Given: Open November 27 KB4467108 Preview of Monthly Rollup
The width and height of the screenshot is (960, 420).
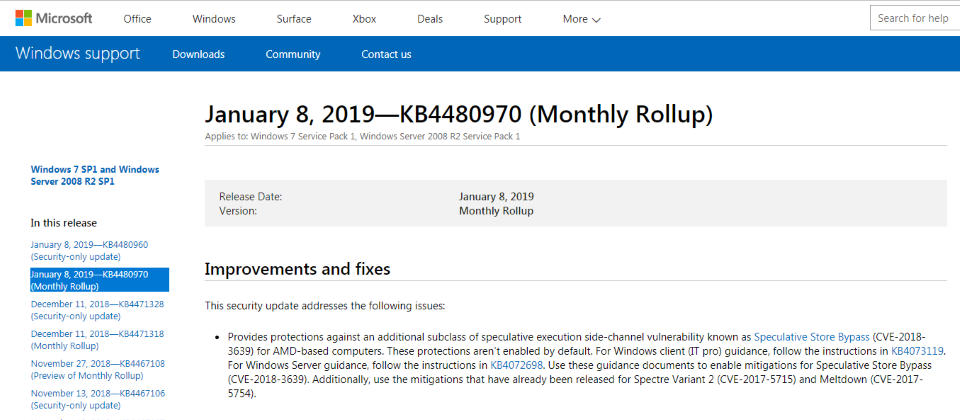Looking at the screenshot, I should [x=97, y=370].
